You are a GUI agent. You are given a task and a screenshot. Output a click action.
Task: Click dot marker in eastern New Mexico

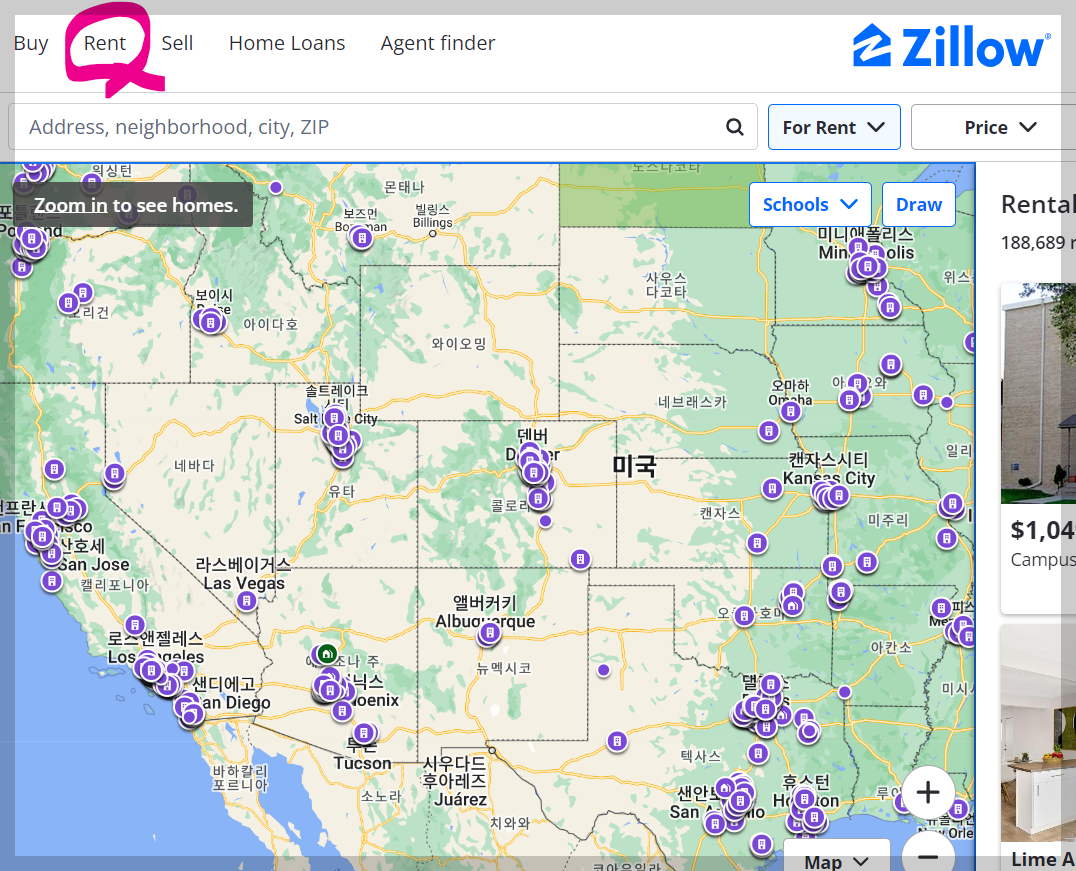click(x=603, y=670)
